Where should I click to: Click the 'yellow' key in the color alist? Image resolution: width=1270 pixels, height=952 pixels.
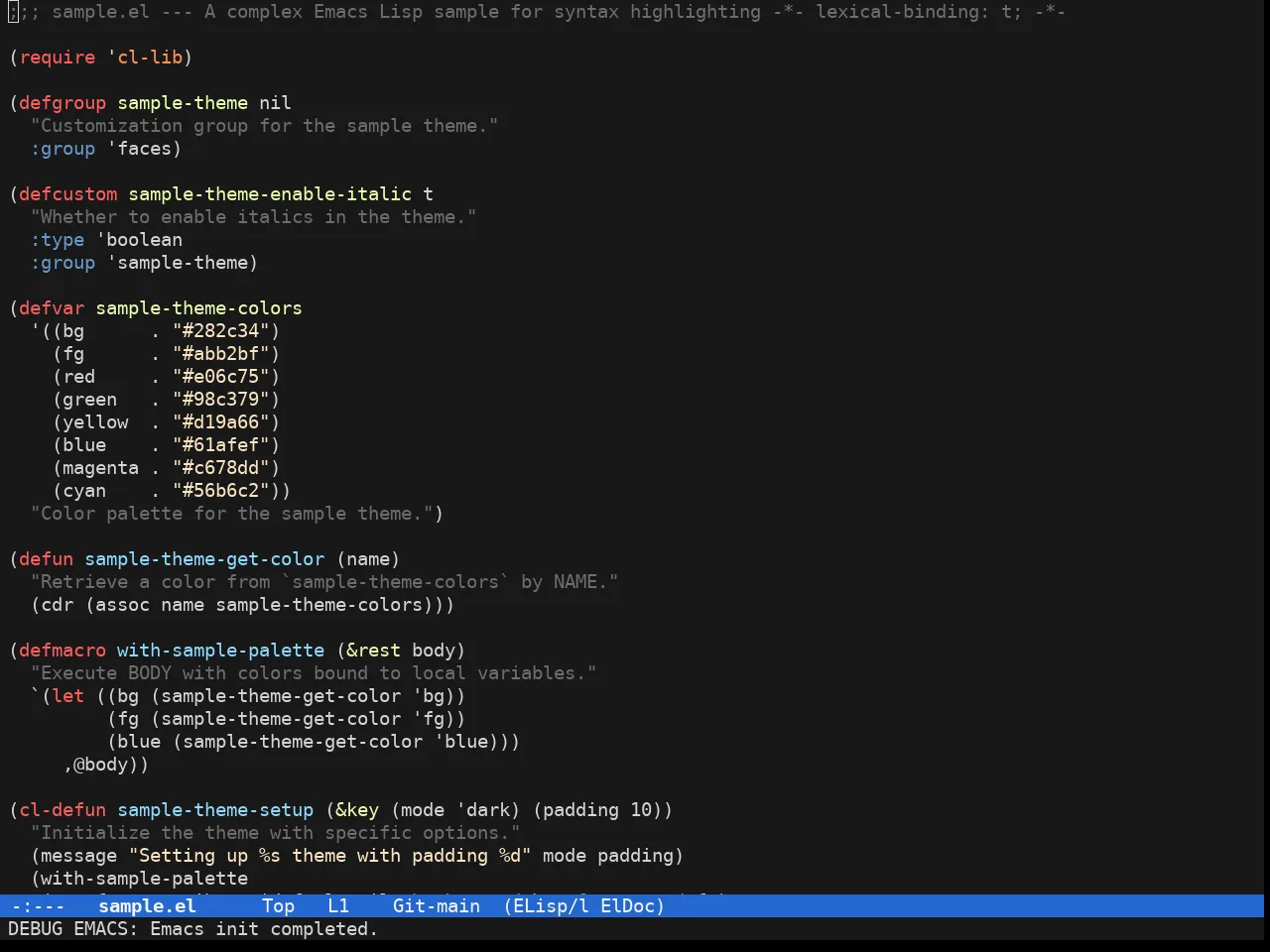tap(95, 422)
